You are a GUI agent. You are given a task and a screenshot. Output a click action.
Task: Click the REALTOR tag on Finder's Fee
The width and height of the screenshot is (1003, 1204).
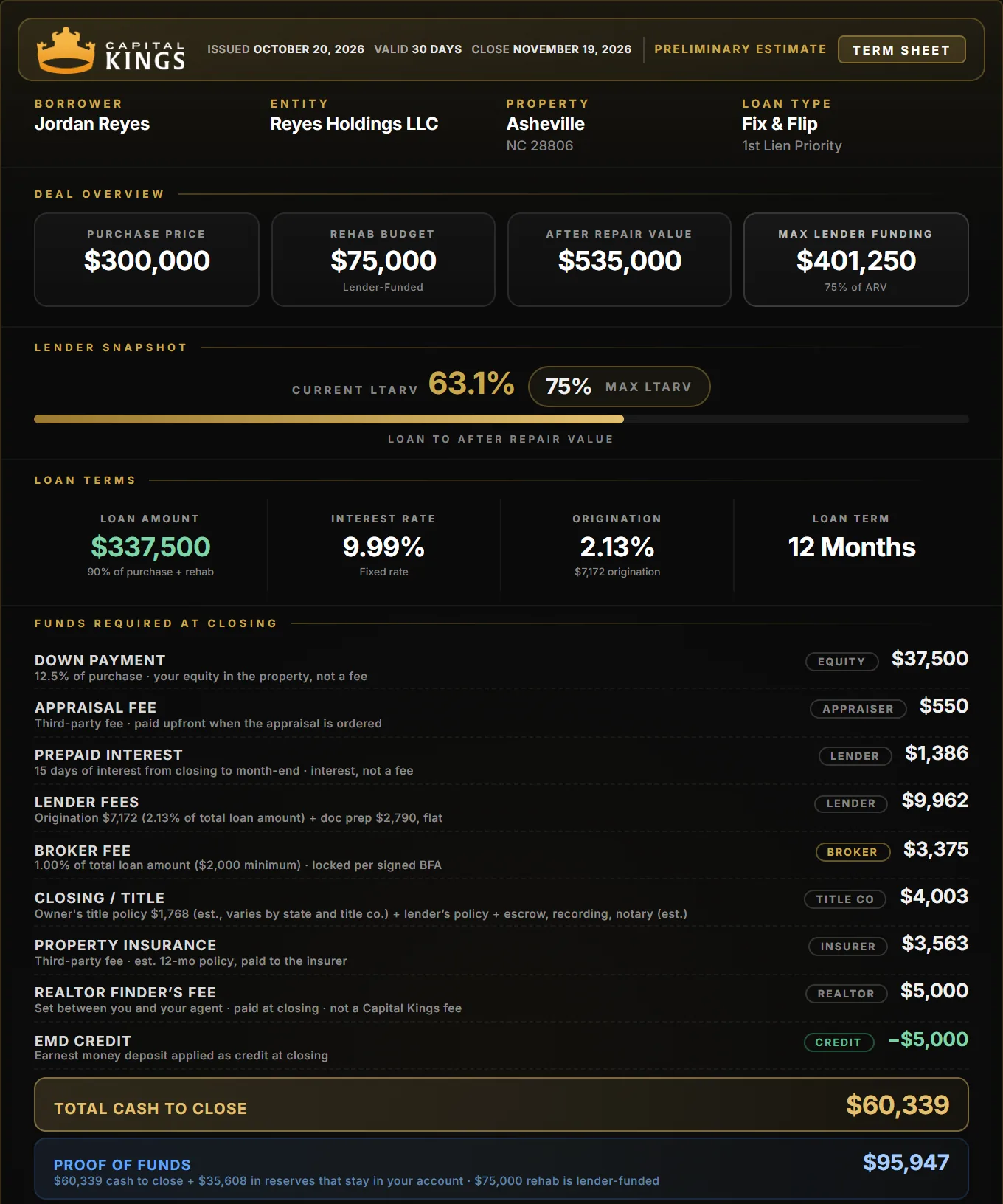(846, 994)
